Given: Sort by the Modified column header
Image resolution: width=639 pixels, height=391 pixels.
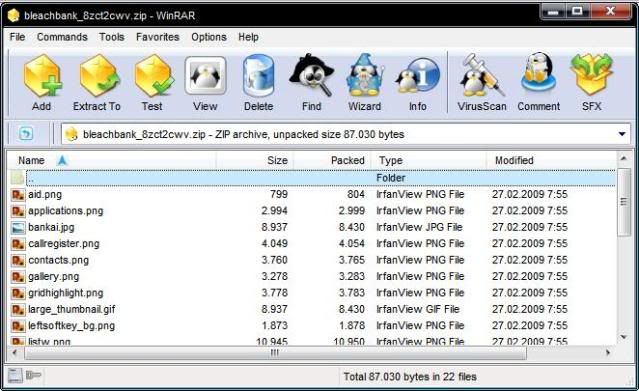Looking at the screenshot, I should (x=552, y=160).
